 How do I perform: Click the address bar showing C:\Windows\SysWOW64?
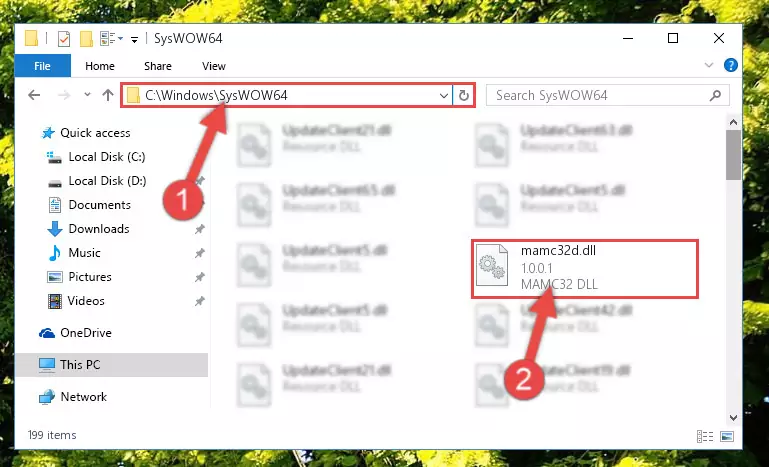tap(287, 95)
